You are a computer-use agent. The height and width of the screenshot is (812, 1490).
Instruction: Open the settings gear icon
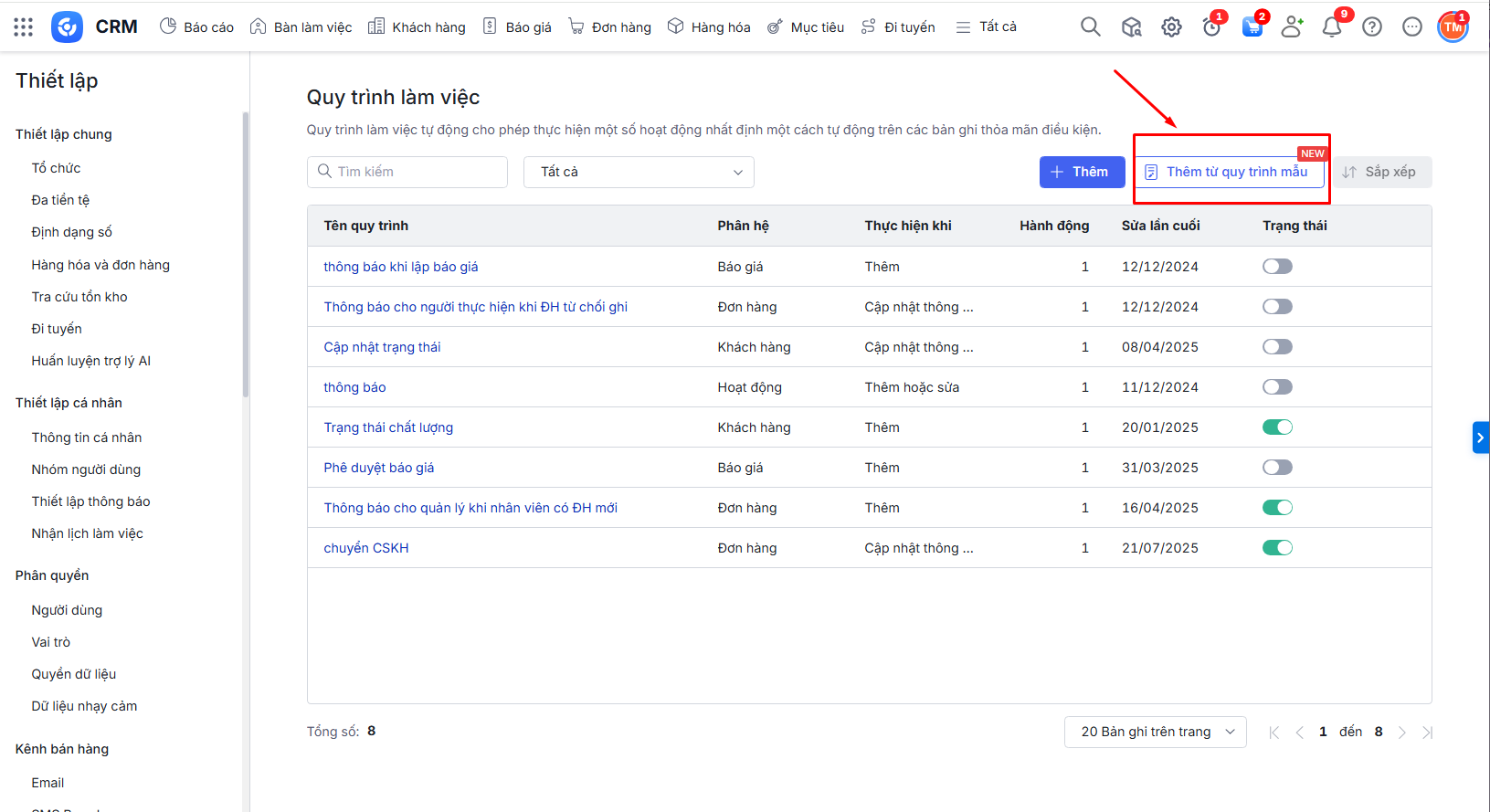[1171, 27]
